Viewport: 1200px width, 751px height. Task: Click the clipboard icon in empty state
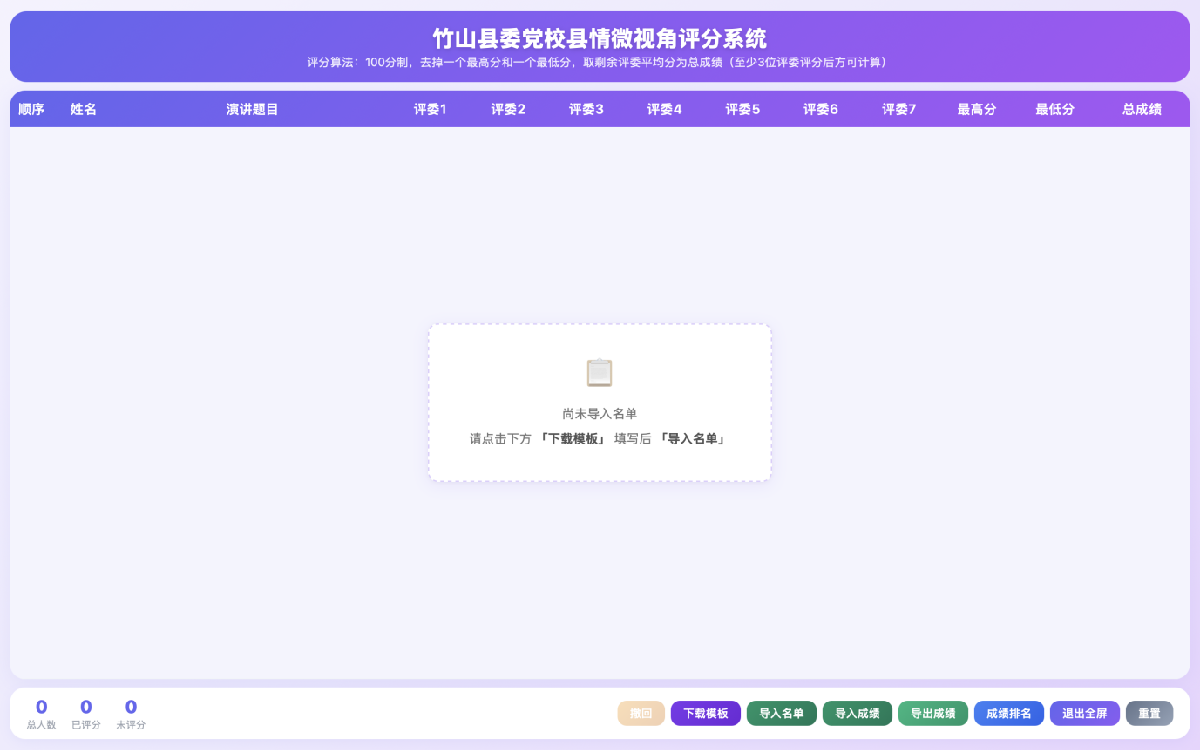[599, 373]
